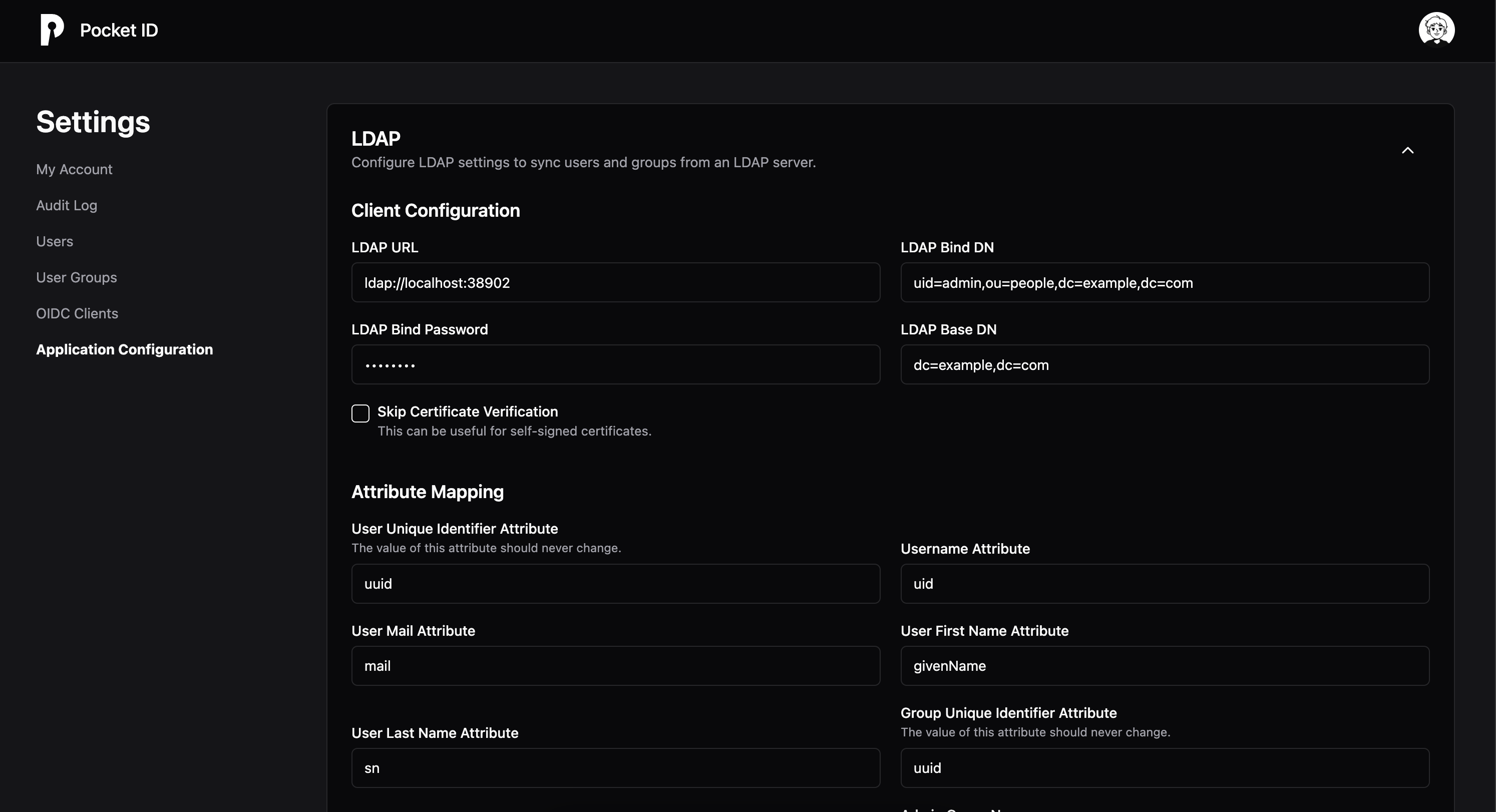The width and height of the screenshot is (1496, 812).
Task: Focus the LDAP URL input field
Action: point(615,282)
